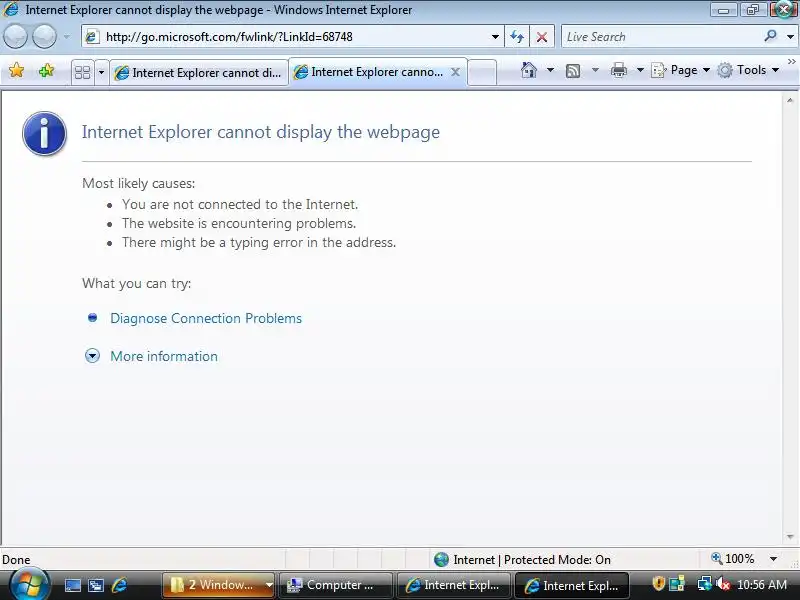Image resolution: width=800 pixels, height=600 pixels.
Task: Expand the Print options dropdown
Action: click(x=640, y=70)
